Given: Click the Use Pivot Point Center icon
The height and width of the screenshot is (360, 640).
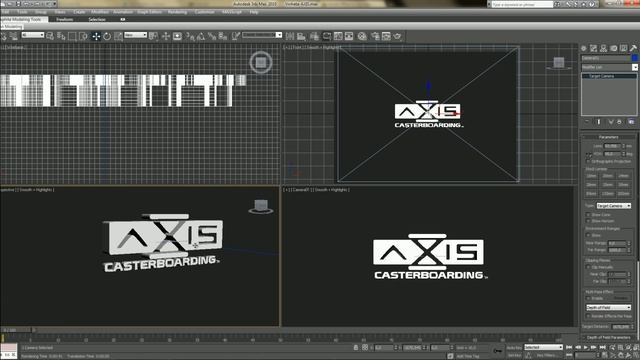Looking at the screenshot, I should [153, 36].
